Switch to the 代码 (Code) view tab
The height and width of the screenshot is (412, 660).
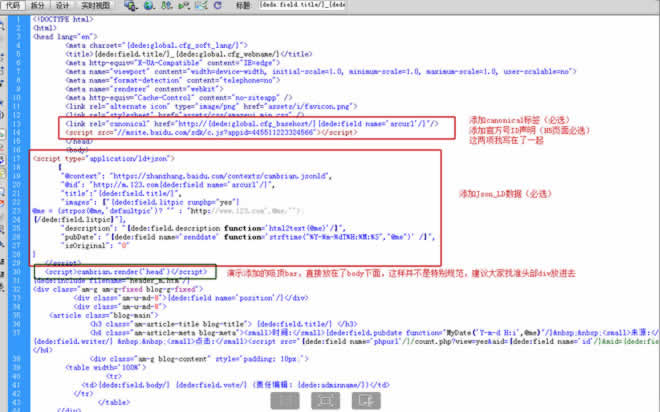click(x=12, y=6)
